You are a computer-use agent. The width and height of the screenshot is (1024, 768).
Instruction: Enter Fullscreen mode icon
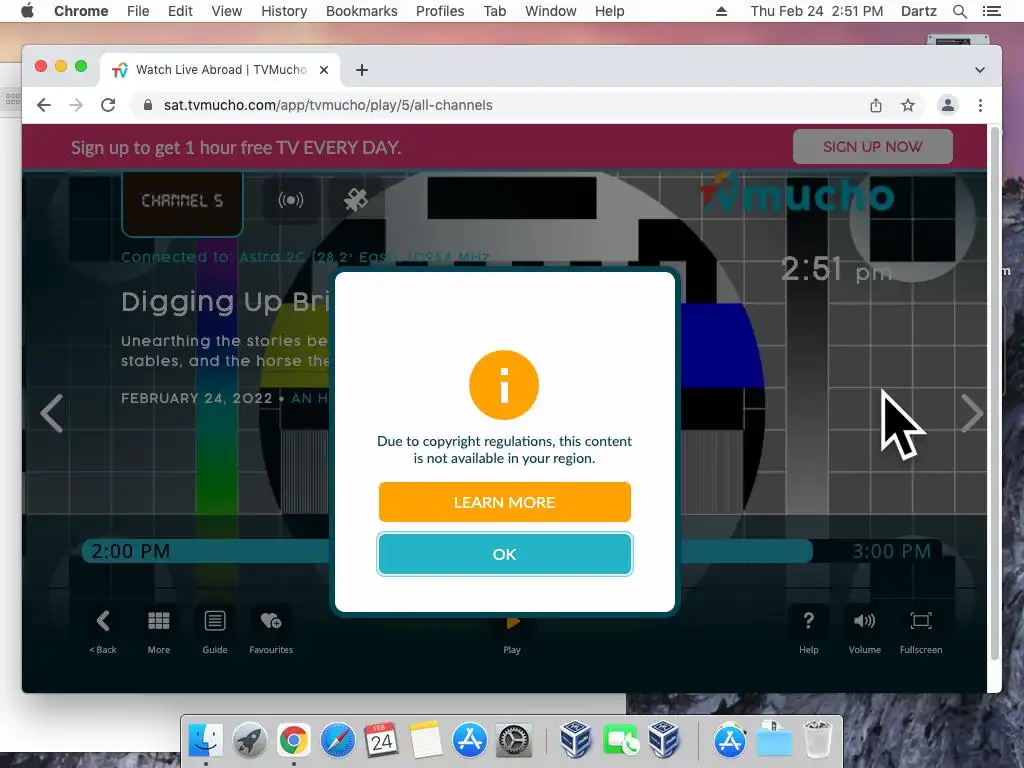pyautogui.click(x=921, y=621)
